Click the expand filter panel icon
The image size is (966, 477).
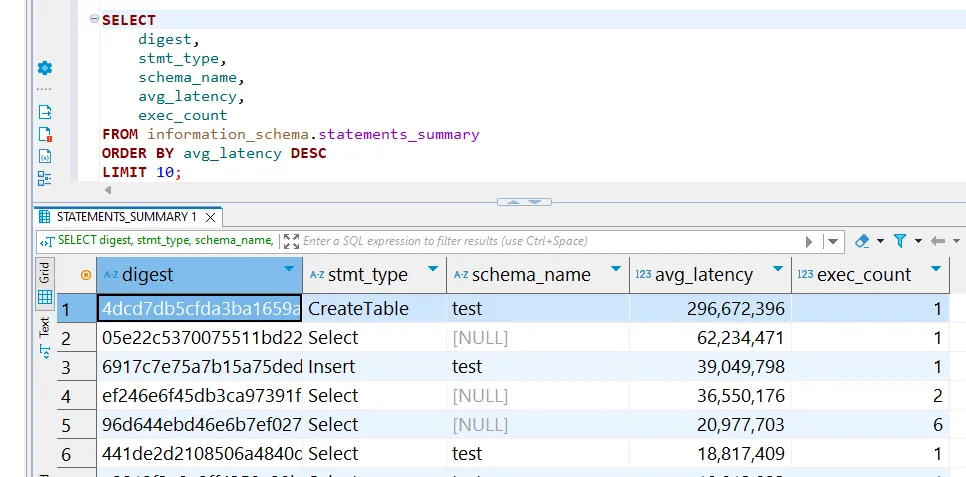pos(291,241)
